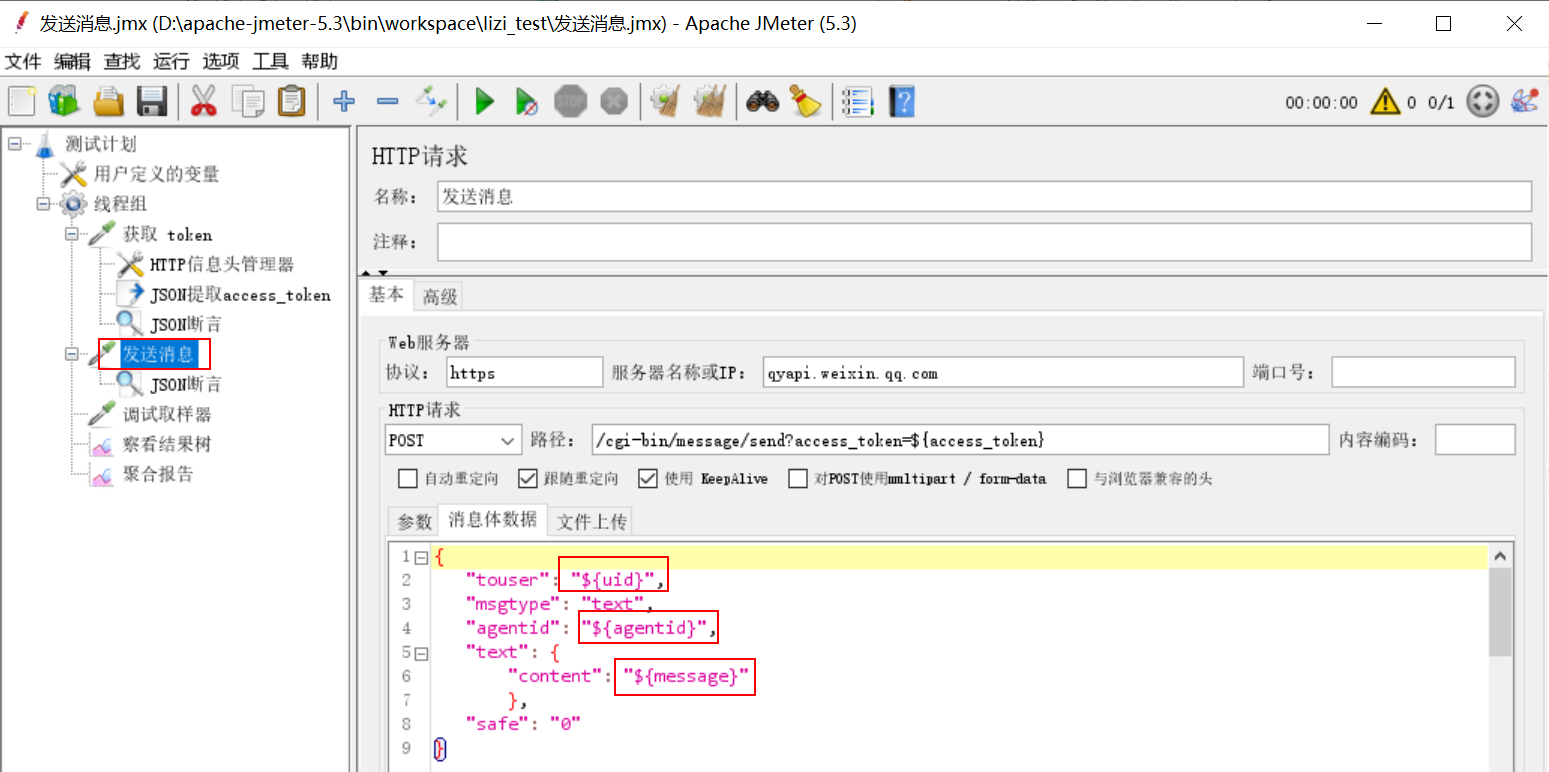Select HTTP信息头管理器 node
Viewport: 1549px width, 772px height.
[x=221, y=264]
